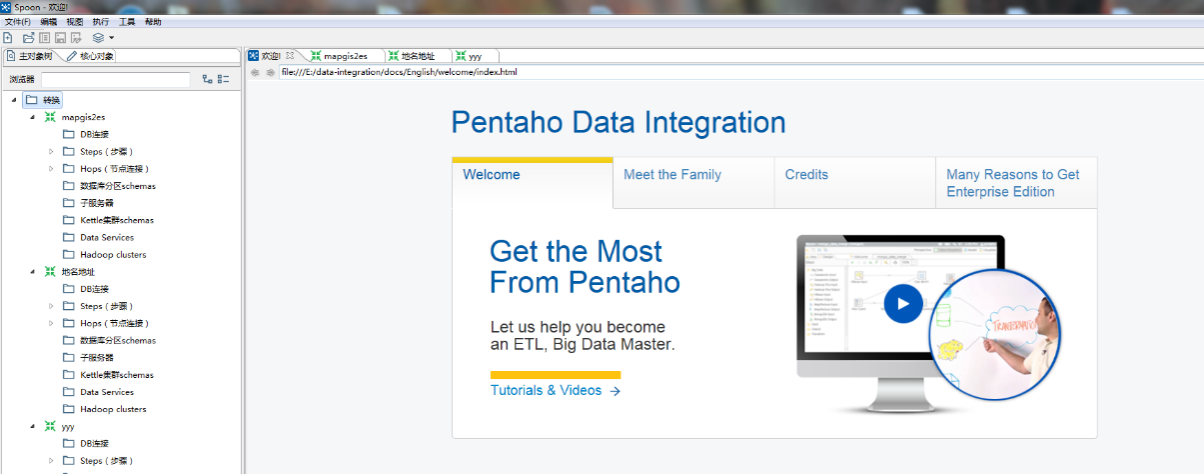Click the browser forward arrow icon
Viewport: 1204px width, 474px height.
pos(269,72)
